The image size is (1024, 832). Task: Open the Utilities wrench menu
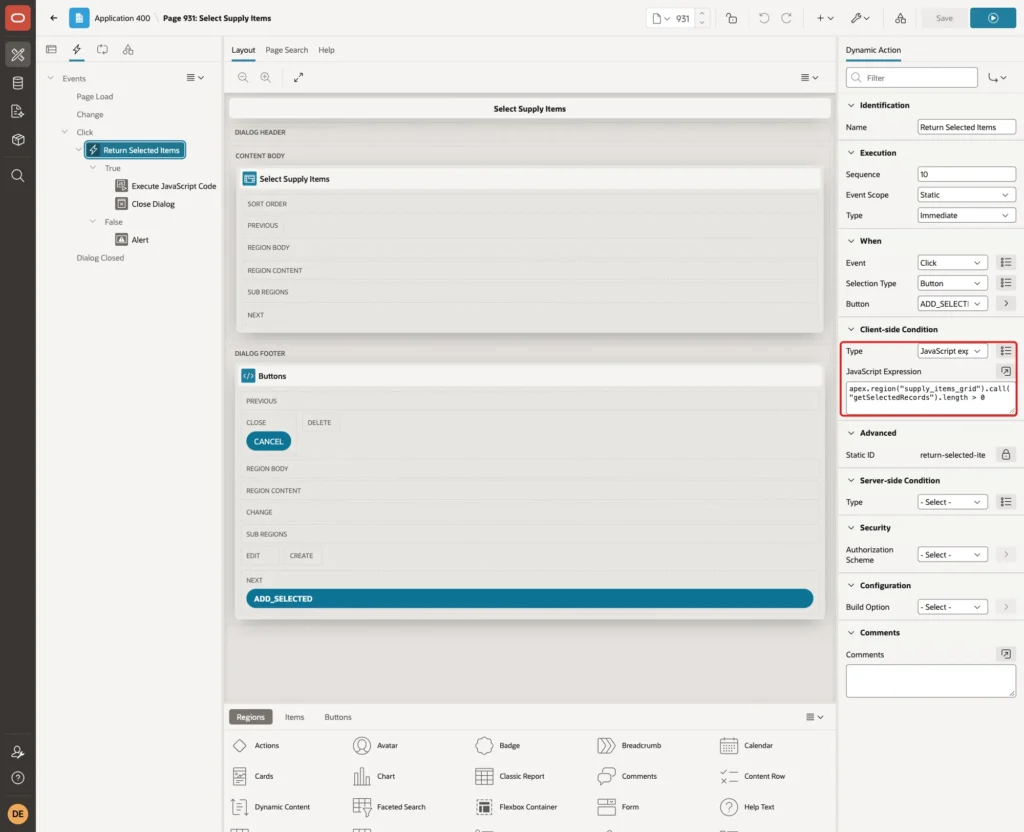click(x=860, y=18)
